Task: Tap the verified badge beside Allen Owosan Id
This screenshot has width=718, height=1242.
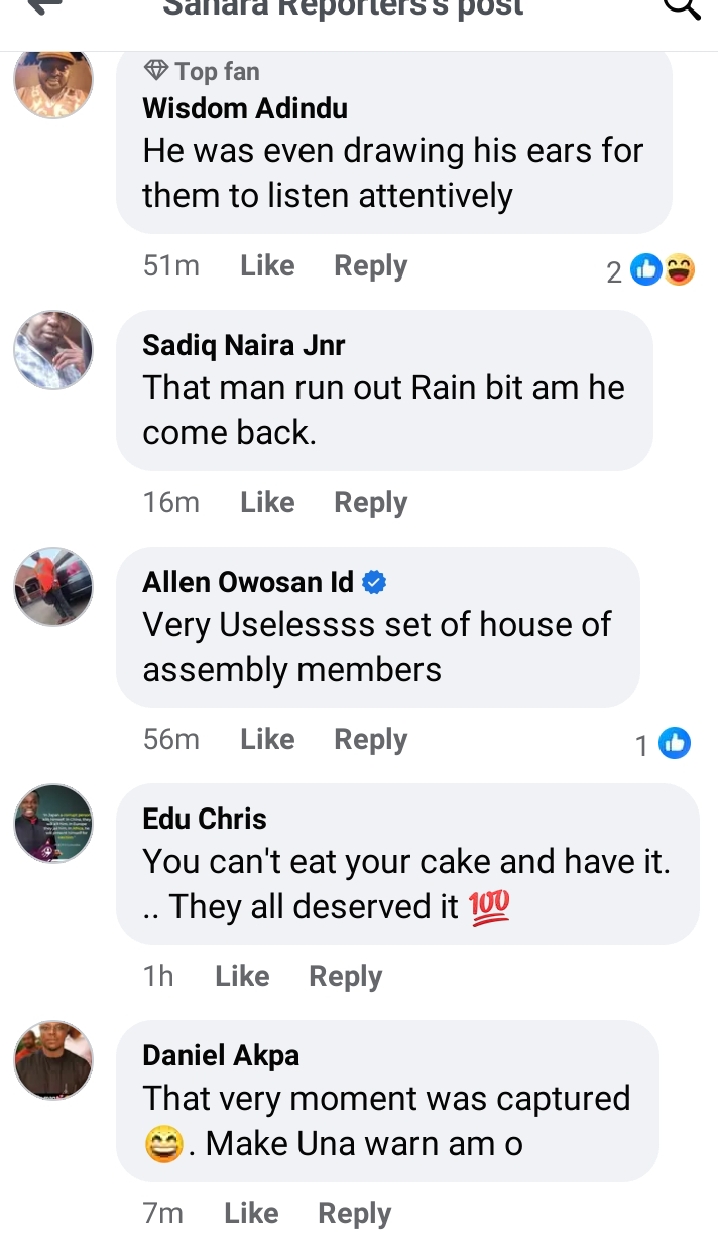Action: click(373, 582)
